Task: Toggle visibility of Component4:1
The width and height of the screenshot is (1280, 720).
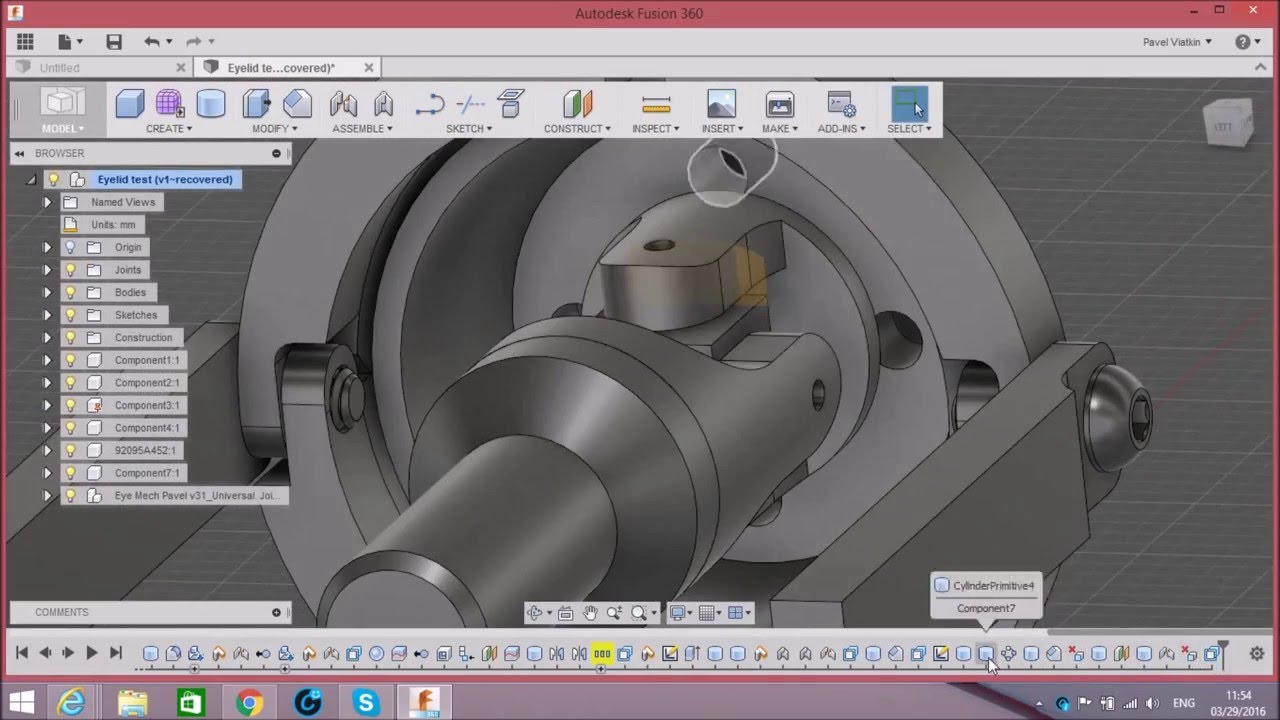Action: click(x=70, y=428)
